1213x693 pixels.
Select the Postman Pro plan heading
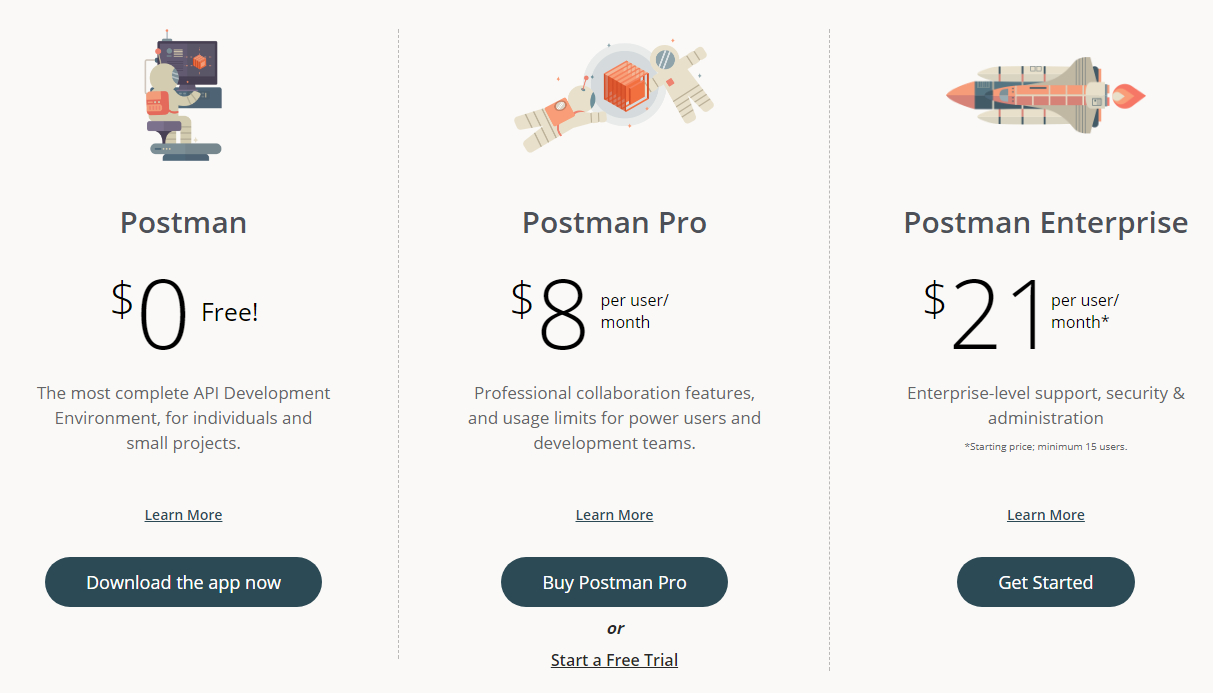[x=614, y=222]
